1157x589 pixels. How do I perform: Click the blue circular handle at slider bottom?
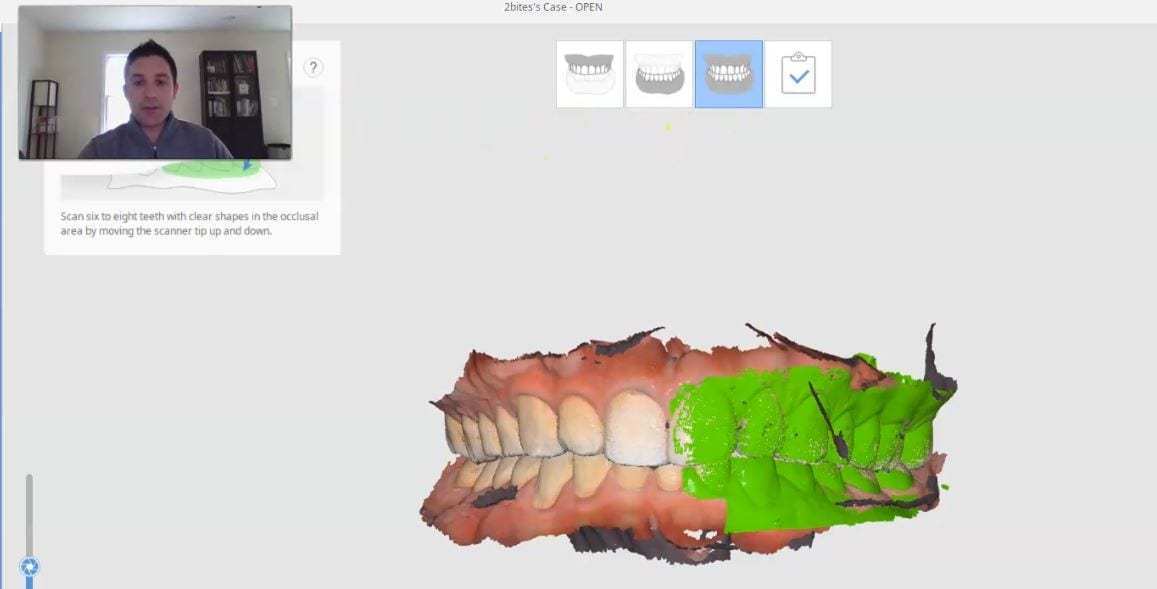[x=30, y=568]
